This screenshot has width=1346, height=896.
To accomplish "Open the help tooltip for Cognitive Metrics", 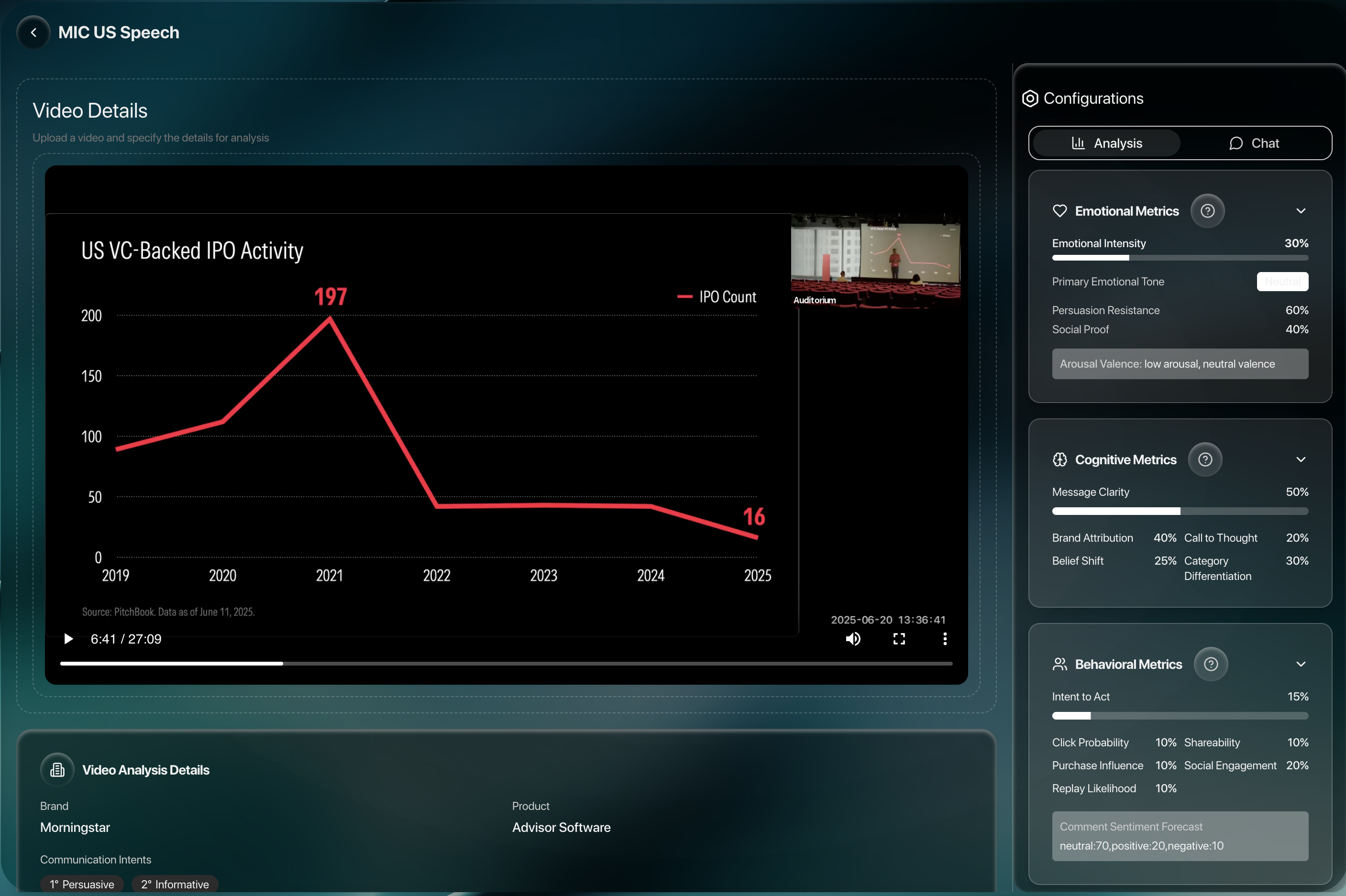I will (1206, 459).
